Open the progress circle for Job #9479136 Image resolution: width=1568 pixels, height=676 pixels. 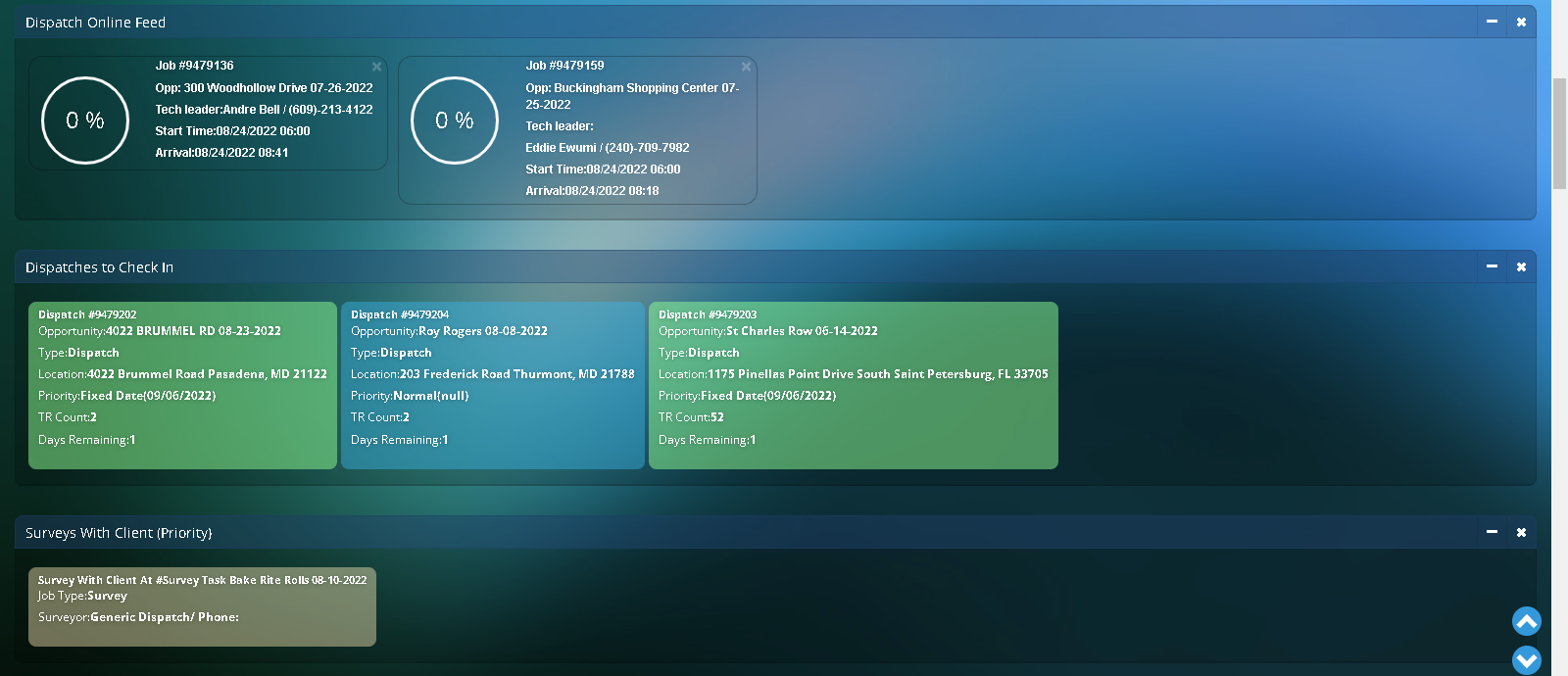click(x=85, y=121)
